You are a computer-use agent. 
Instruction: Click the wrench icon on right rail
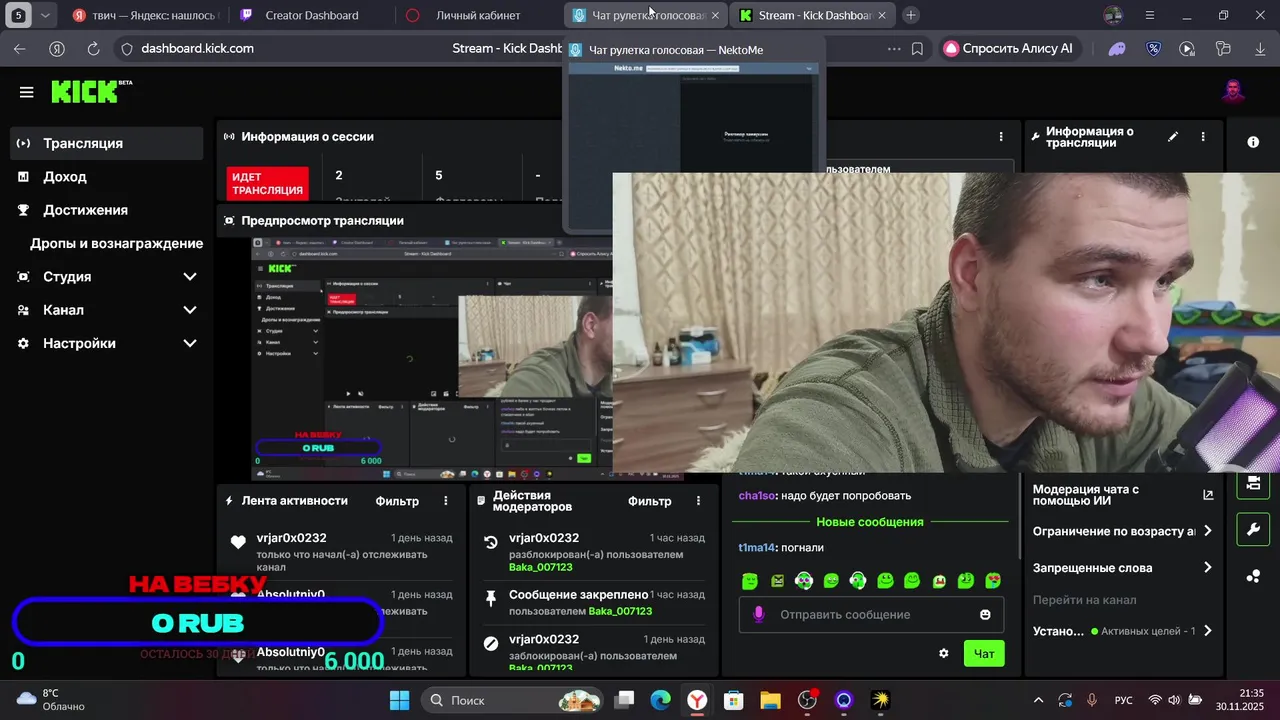(1253, 530)
